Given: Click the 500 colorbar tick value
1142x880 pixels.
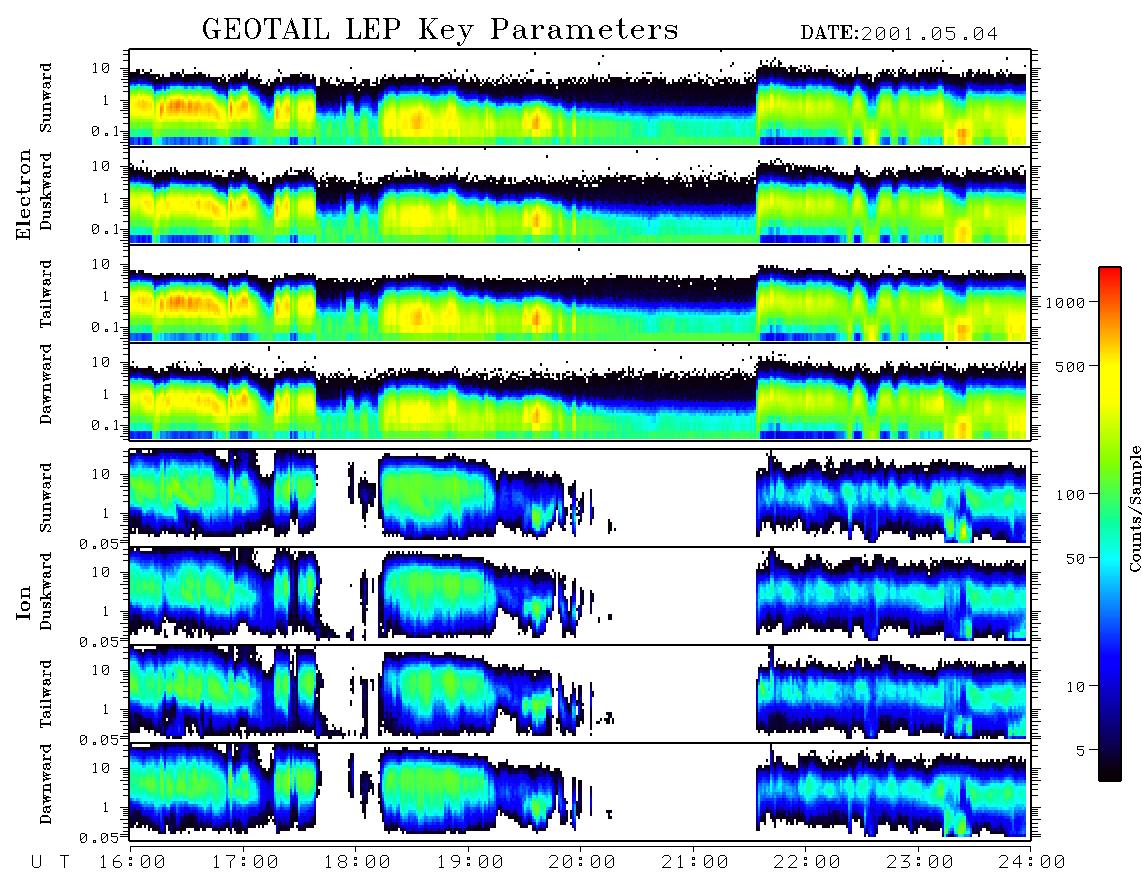Looking at the screenshot, I should click(x=1070, y=366).
